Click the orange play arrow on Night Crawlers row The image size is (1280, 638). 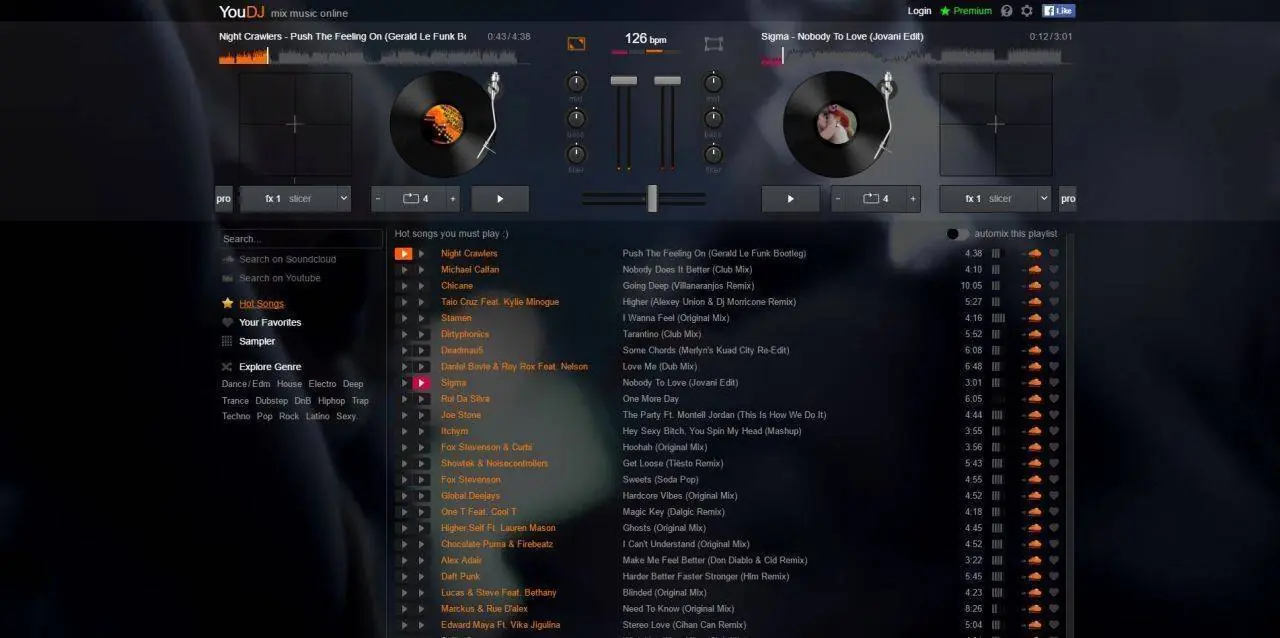[403, 254]
